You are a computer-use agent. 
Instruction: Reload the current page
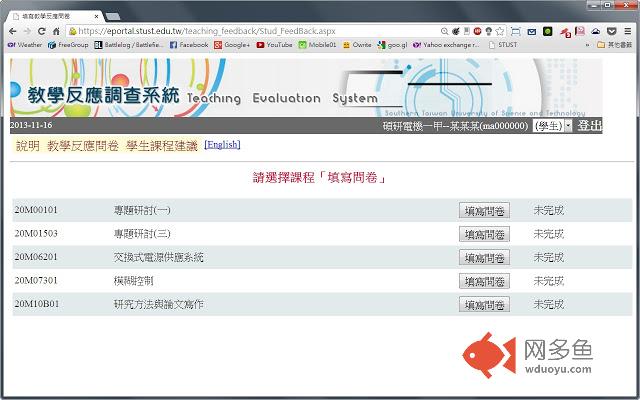tap(42, 31)
